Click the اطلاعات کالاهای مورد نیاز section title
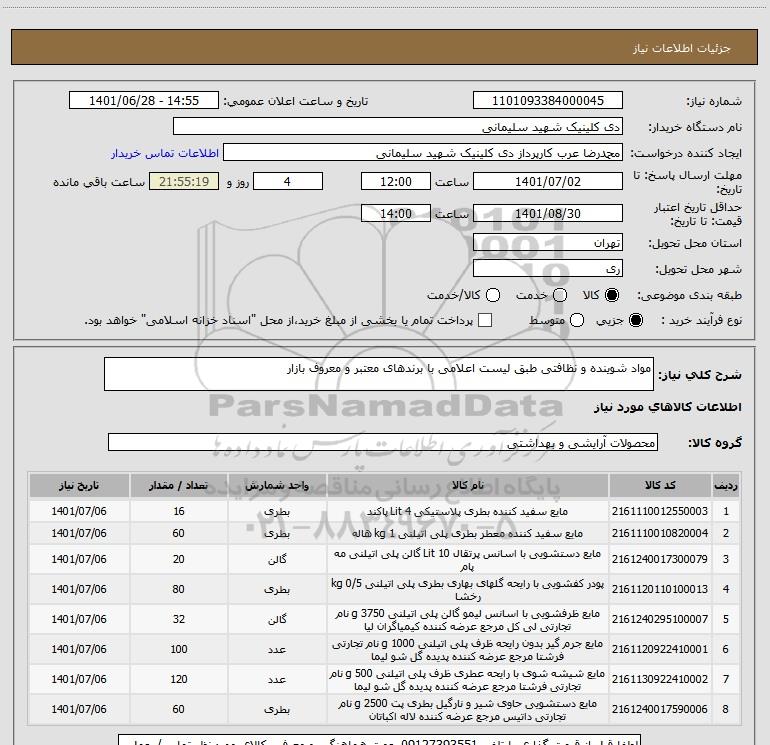770x745 pixels. [668, 408]
